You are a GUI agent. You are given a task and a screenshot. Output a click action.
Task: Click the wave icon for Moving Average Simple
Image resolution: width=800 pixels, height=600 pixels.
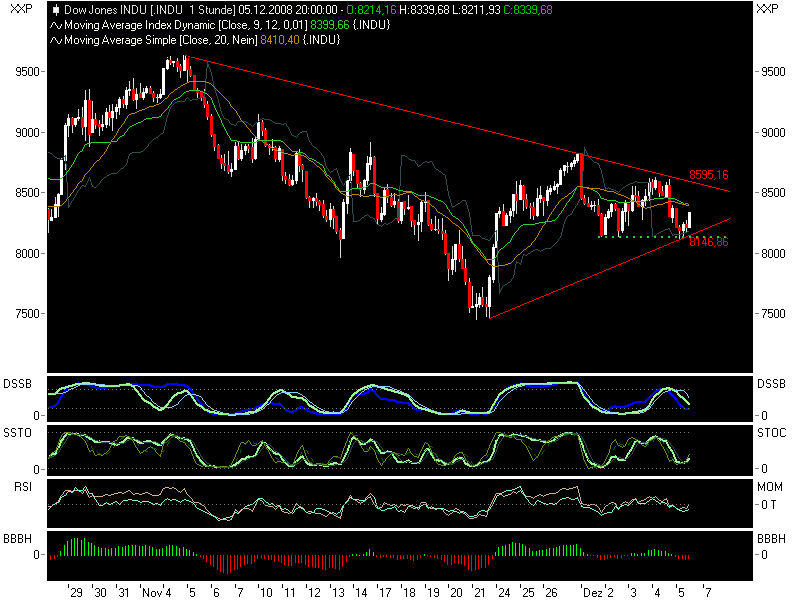click(x=56, y=40)
